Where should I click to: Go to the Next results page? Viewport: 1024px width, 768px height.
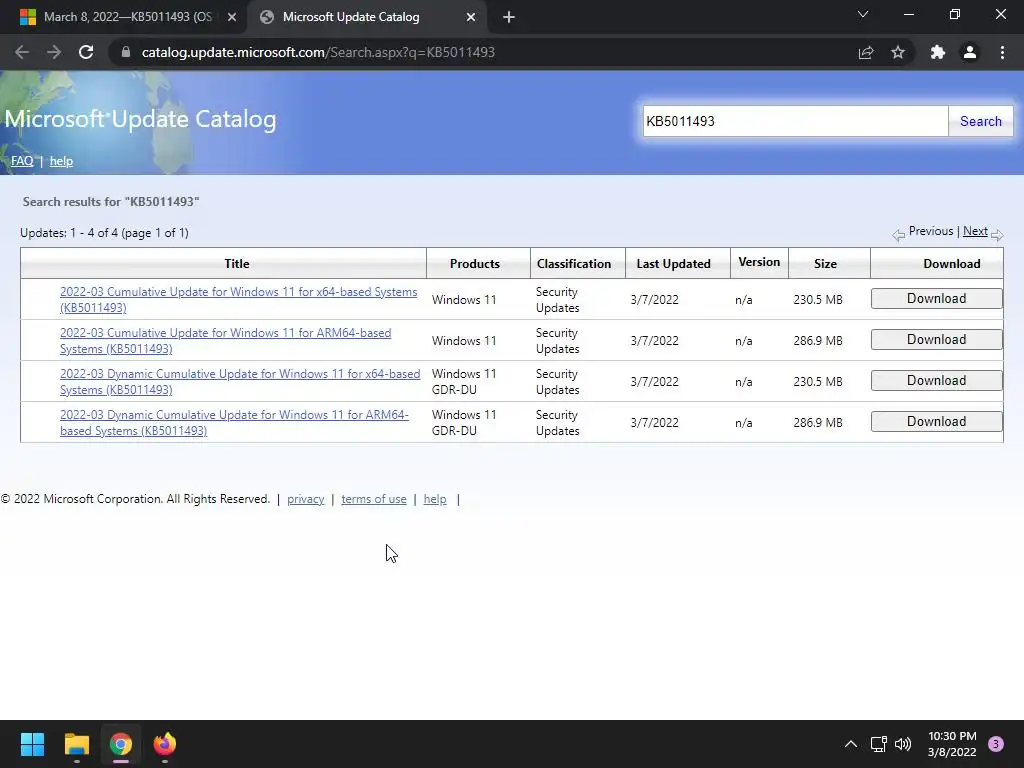[x=975, y=231]
